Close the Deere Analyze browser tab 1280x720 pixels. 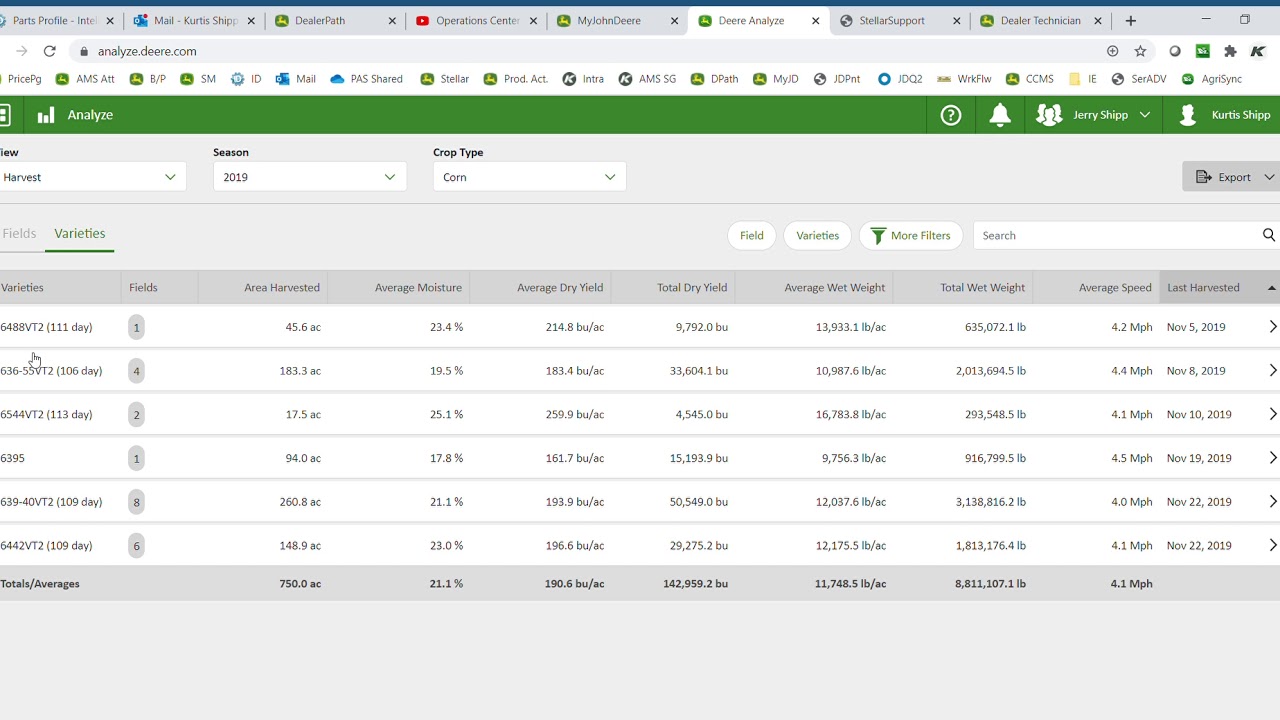tap(816, 20)
